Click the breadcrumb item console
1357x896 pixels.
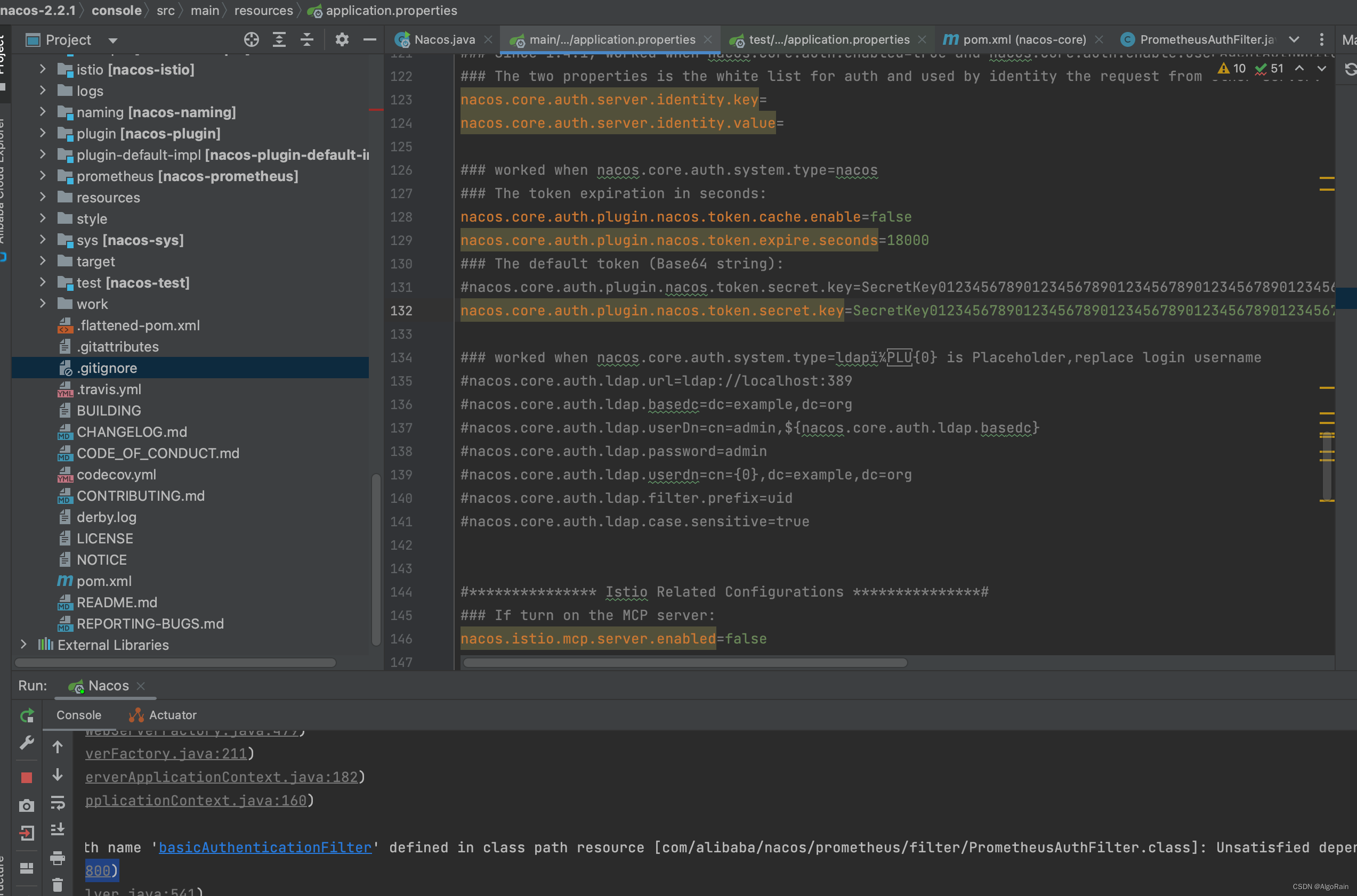click(x=117, y=10)
